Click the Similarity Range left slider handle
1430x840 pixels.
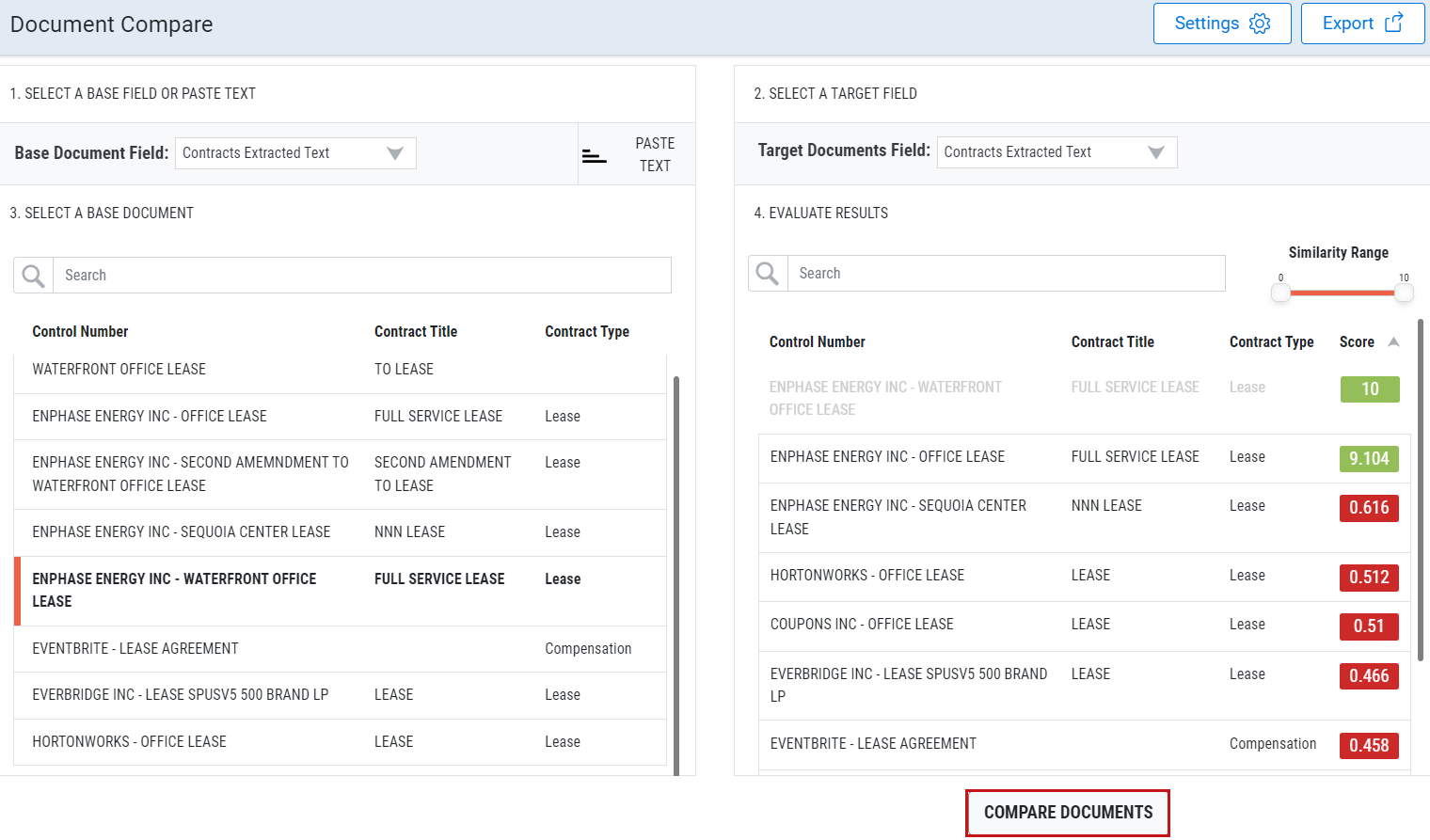click(1280, 293)
